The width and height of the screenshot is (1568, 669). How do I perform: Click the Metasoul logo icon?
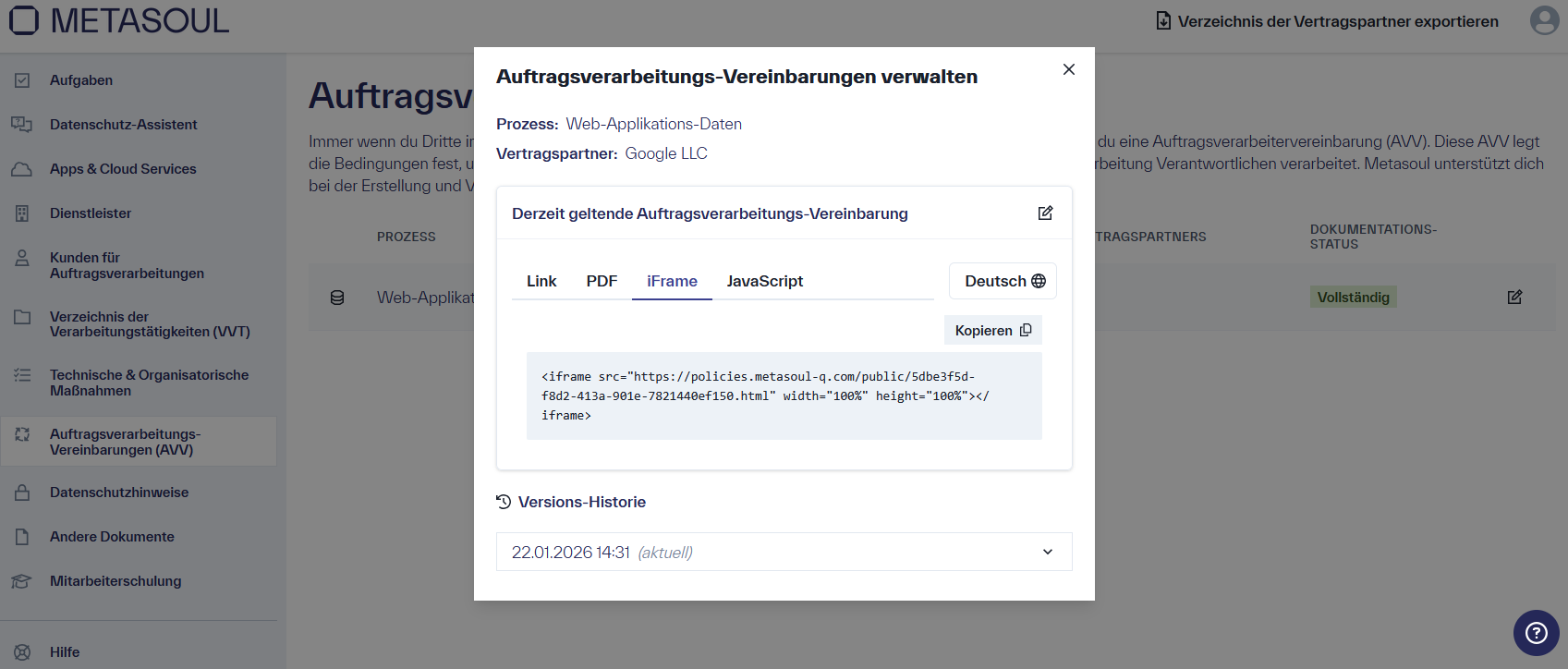pyautogui.click(x=24, y=19)
